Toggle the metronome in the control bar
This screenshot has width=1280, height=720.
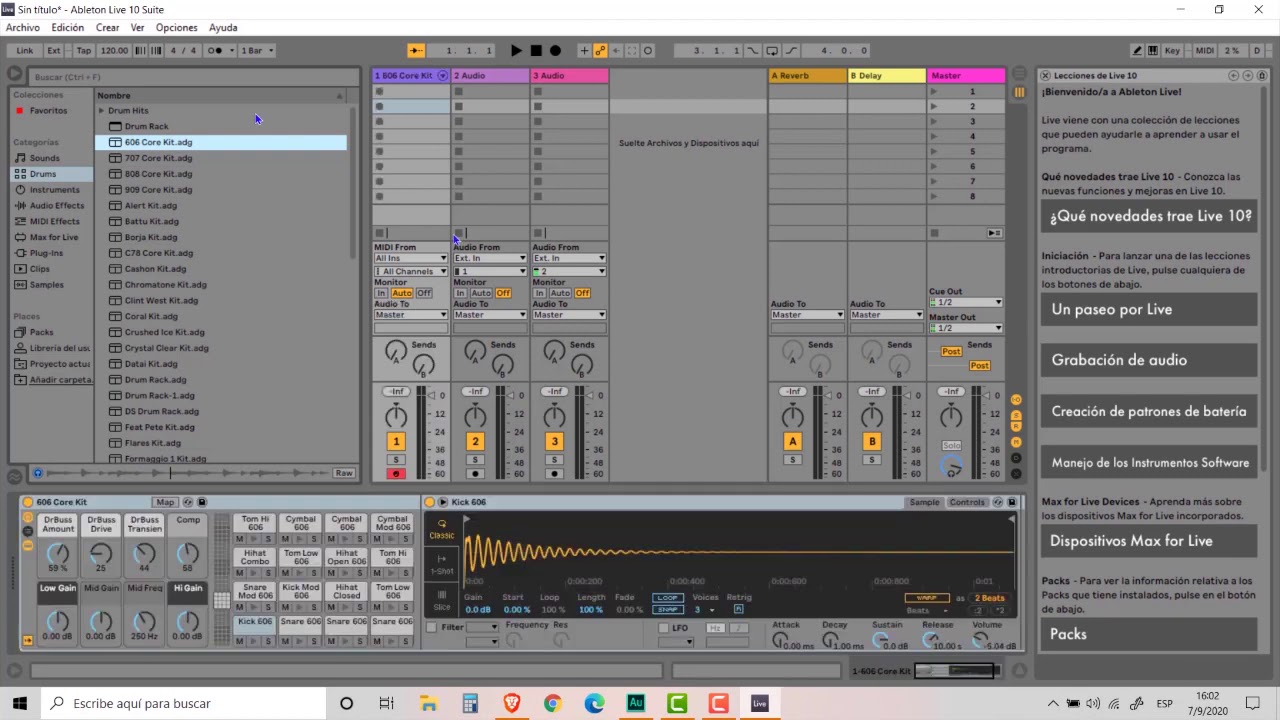point(215,50)
